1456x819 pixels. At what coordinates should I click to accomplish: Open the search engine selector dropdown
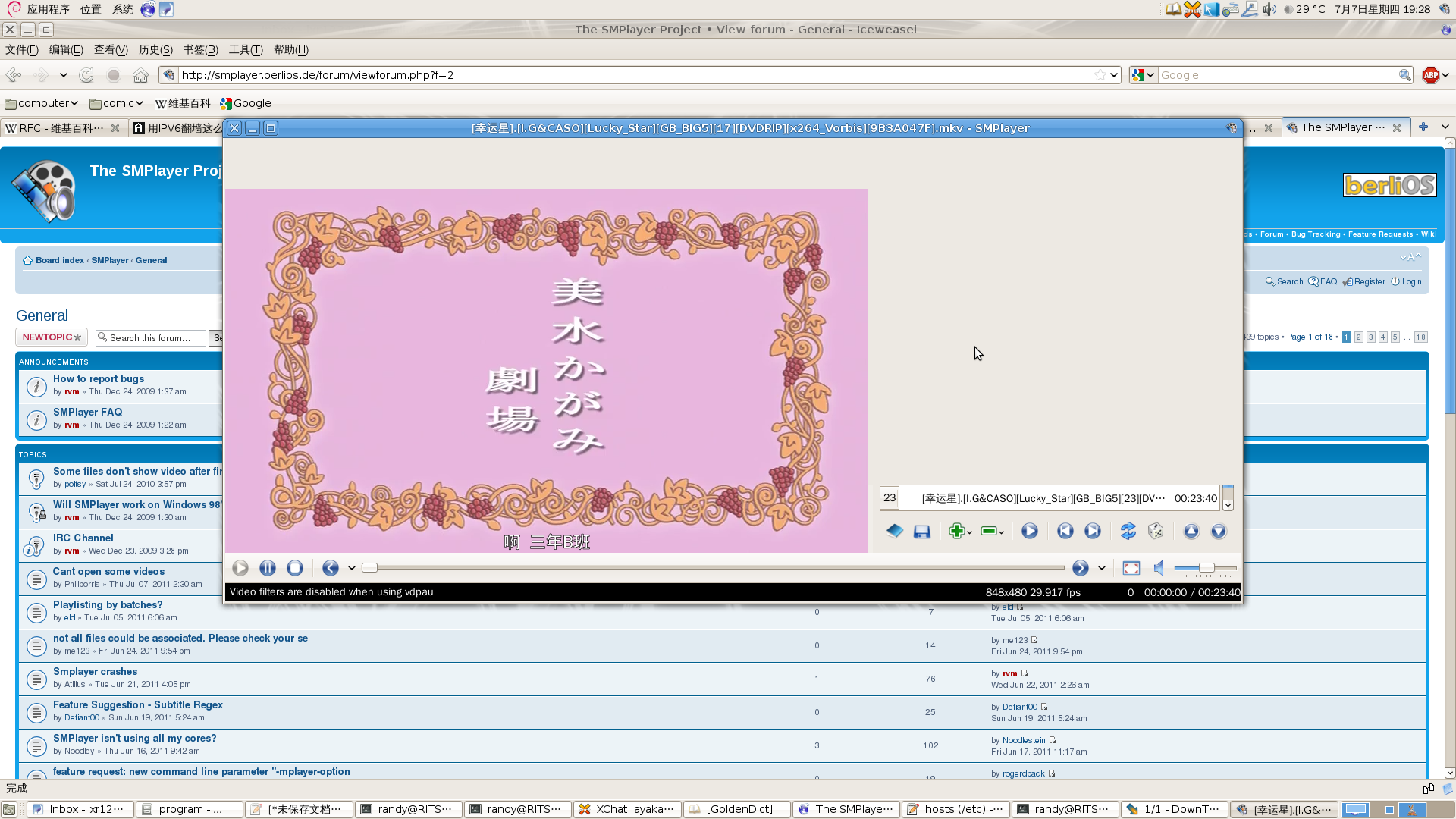point(1143,75)
